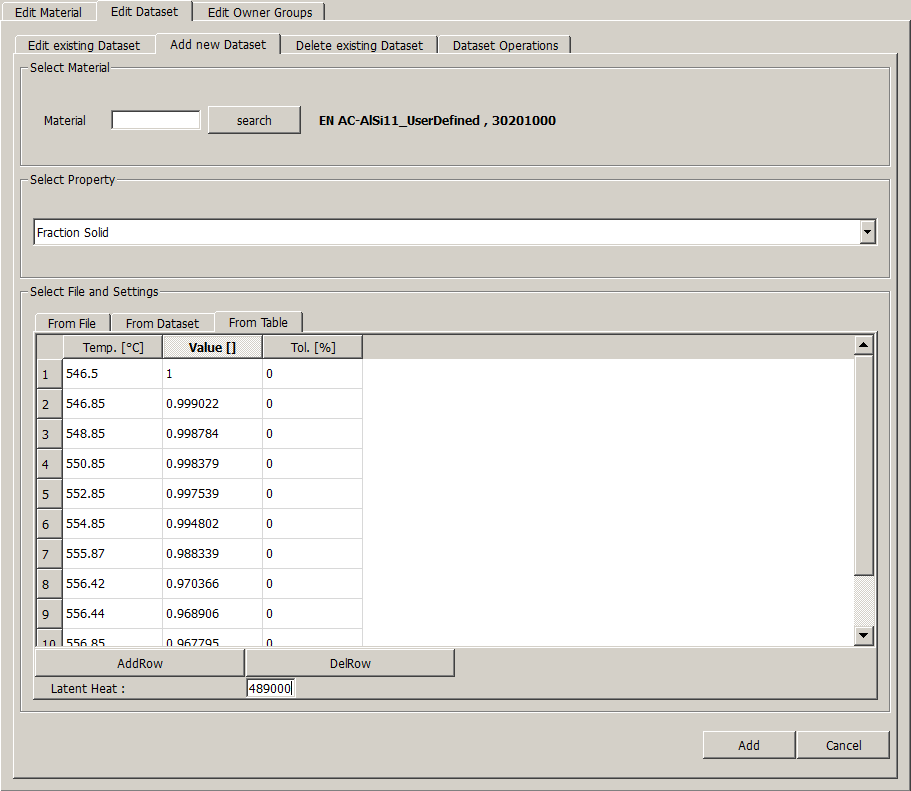Image resolution: width=911 pixels, height=791 pixels.
Task: Select the From Dataset tab
Action: pos(162,323)
